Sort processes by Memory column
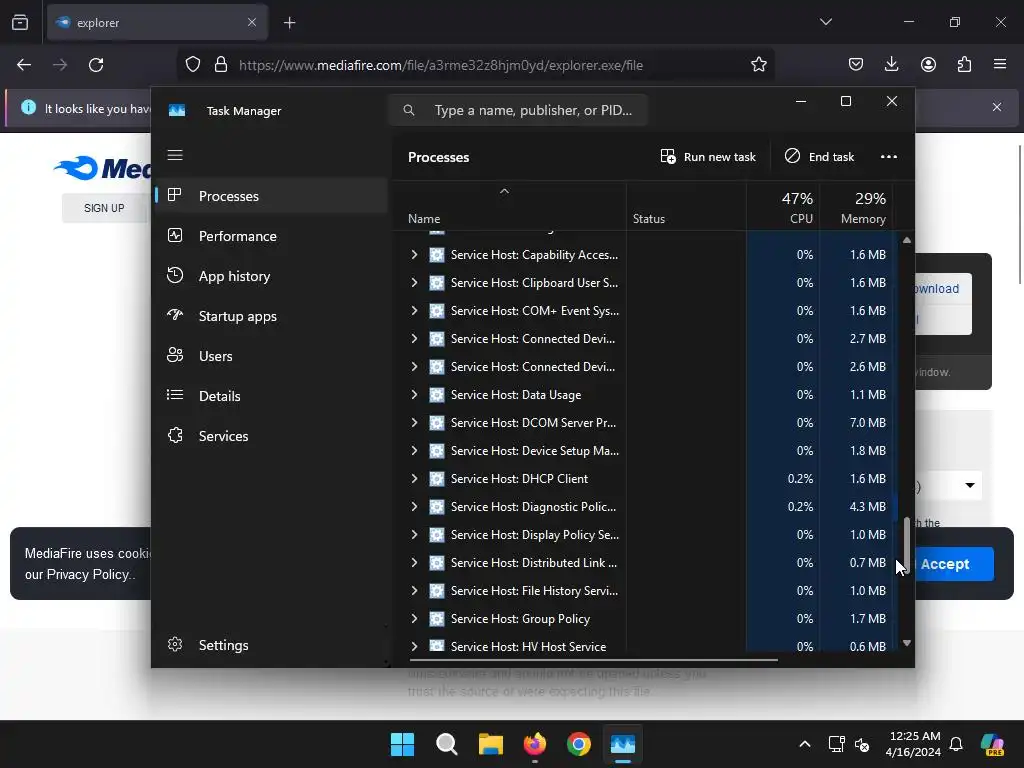Screen dimensions: 1024x768 [x=856, y=206]
